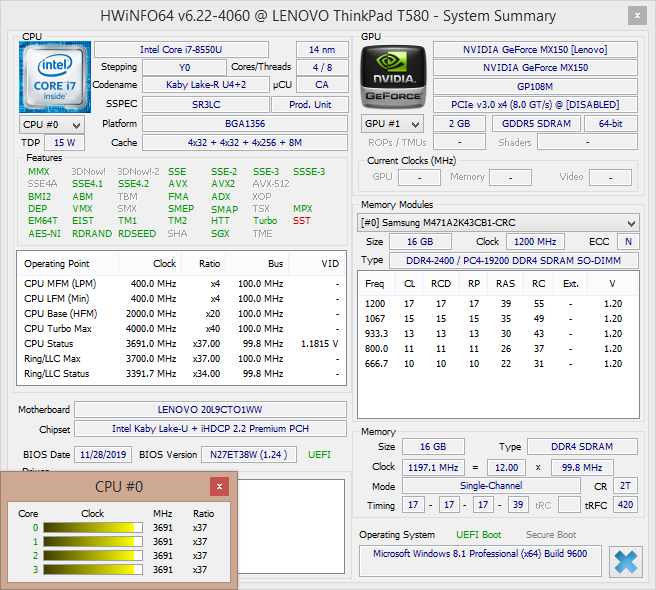Click the memory size 16 GB field under Memory

433,447
